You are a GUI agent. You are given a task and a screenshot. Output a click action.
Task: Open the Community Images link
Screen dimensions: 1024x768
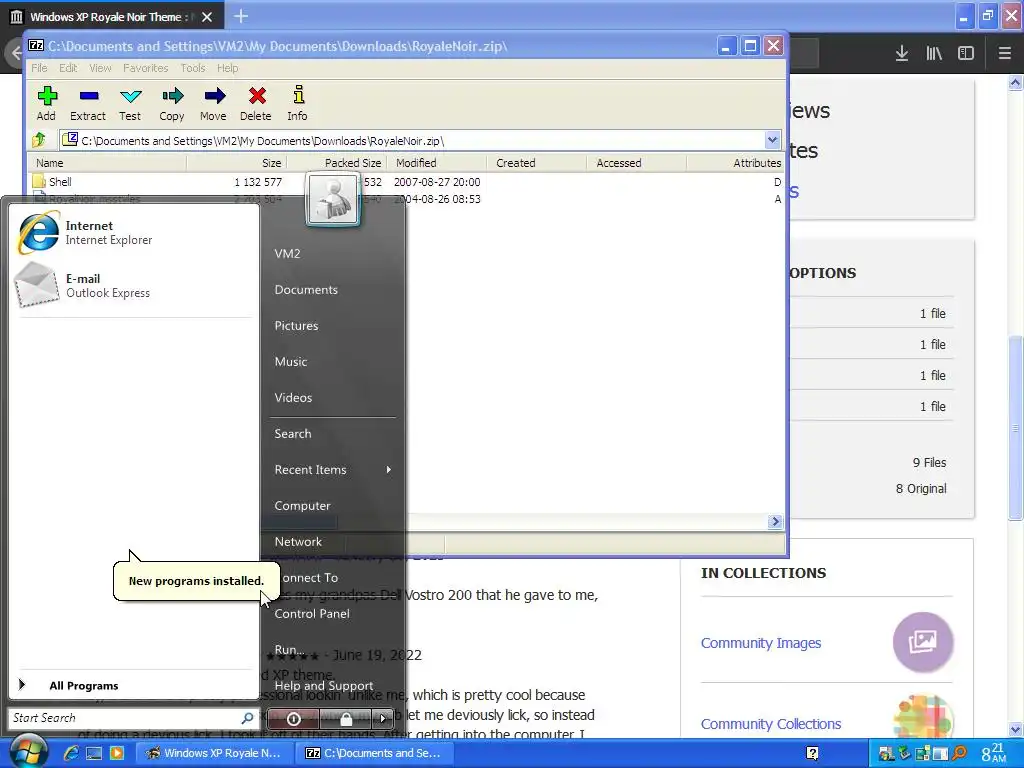click(x=761, y=643)
